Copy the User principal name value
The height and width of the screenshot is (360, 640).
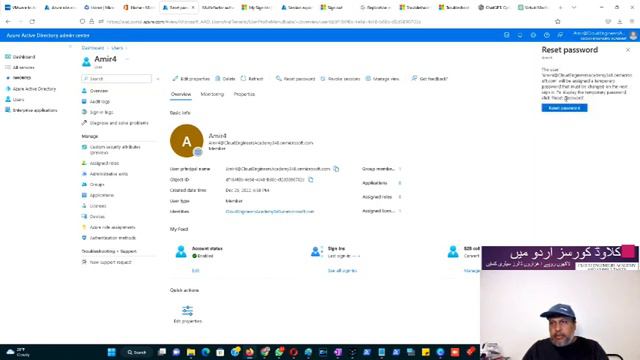[336, 169]
